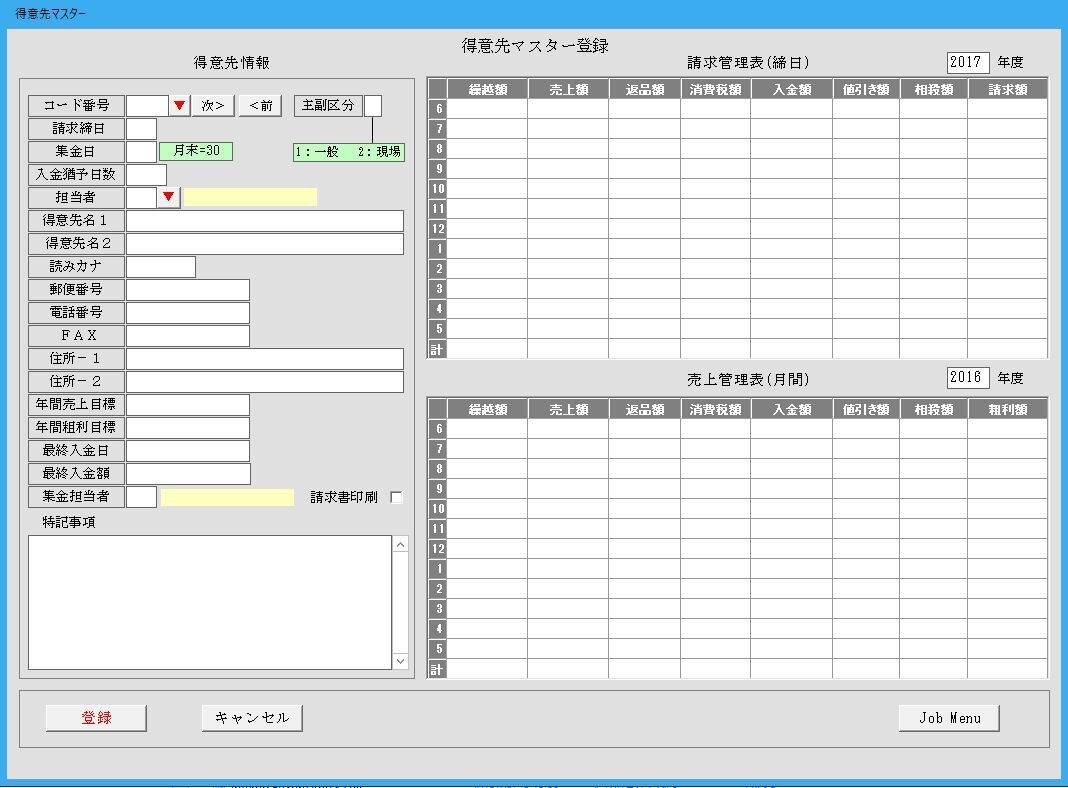Click the 最終入金日 field

pyautogui.click(x=188, y=451)
